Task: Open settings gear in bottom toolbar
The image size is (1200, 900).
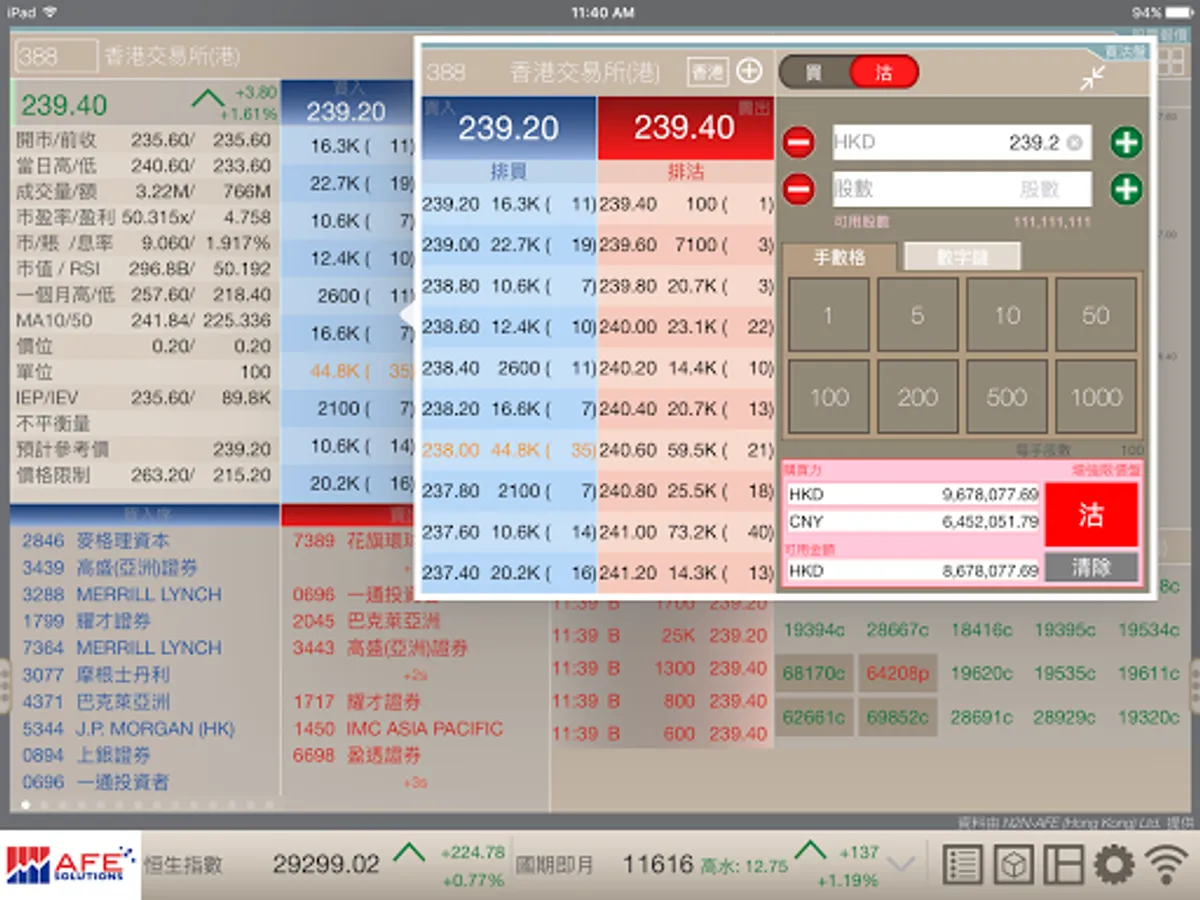Action: pyautogui.click(x=1114, y=865)
